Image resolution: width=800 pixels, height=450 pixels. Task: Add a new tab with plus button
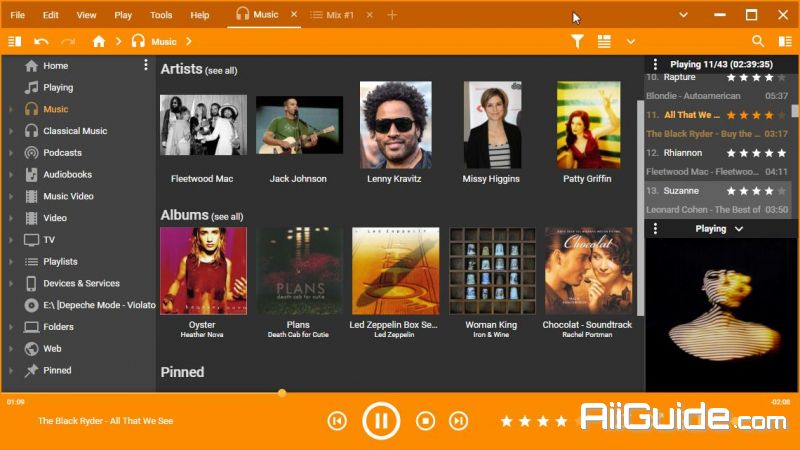pyautogui.click(x=392, y=15)
